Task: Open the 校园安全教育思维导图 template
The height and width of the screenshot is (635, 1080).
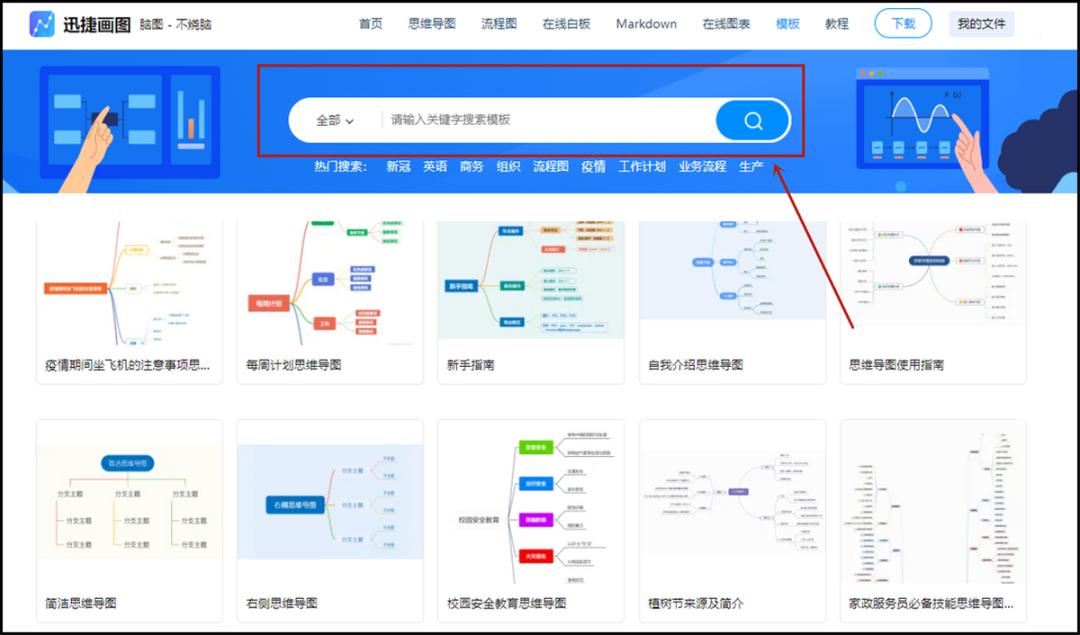Action: click(530, 505)
